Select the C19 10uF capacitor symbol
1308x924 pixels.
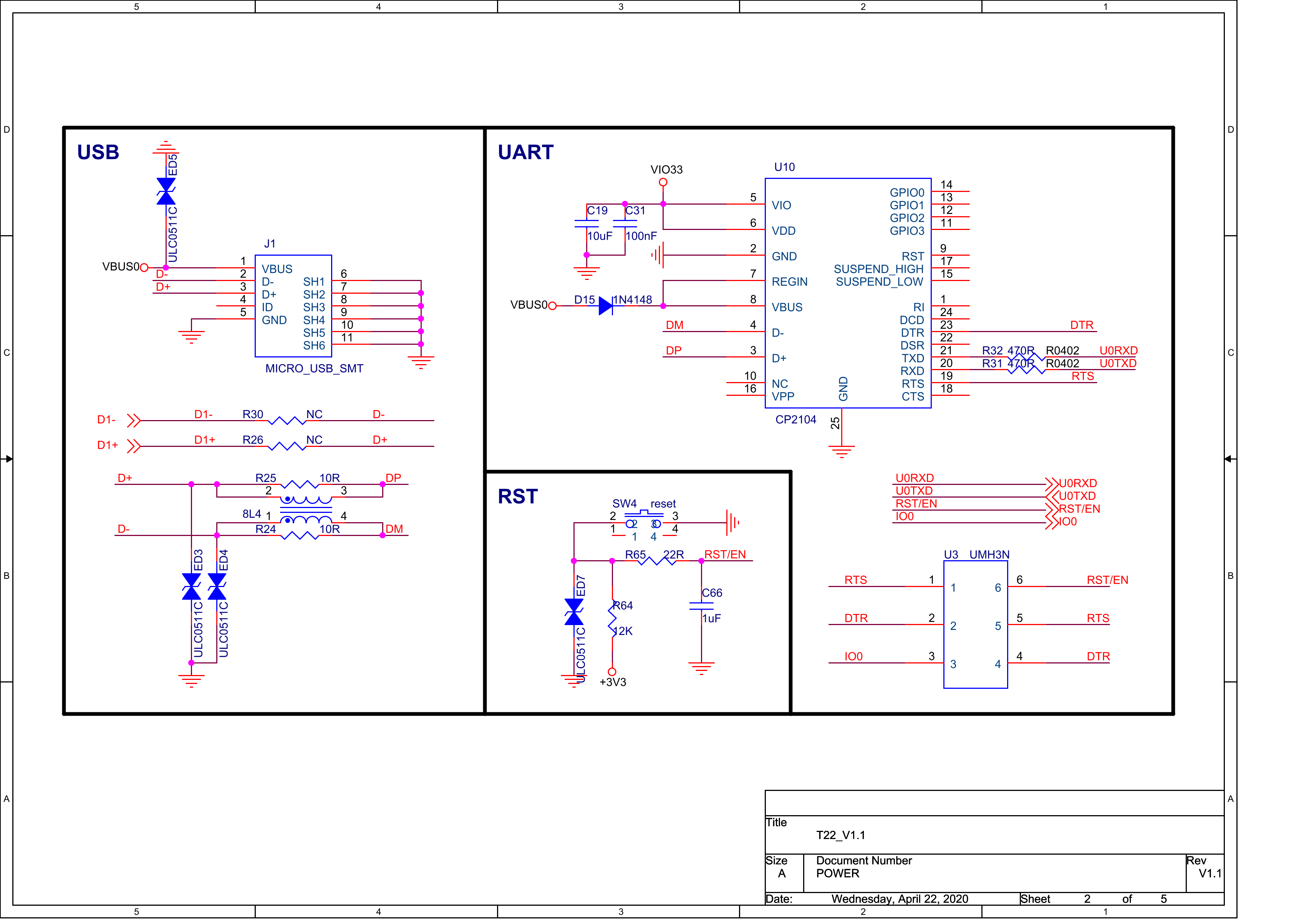pos(586,223)
